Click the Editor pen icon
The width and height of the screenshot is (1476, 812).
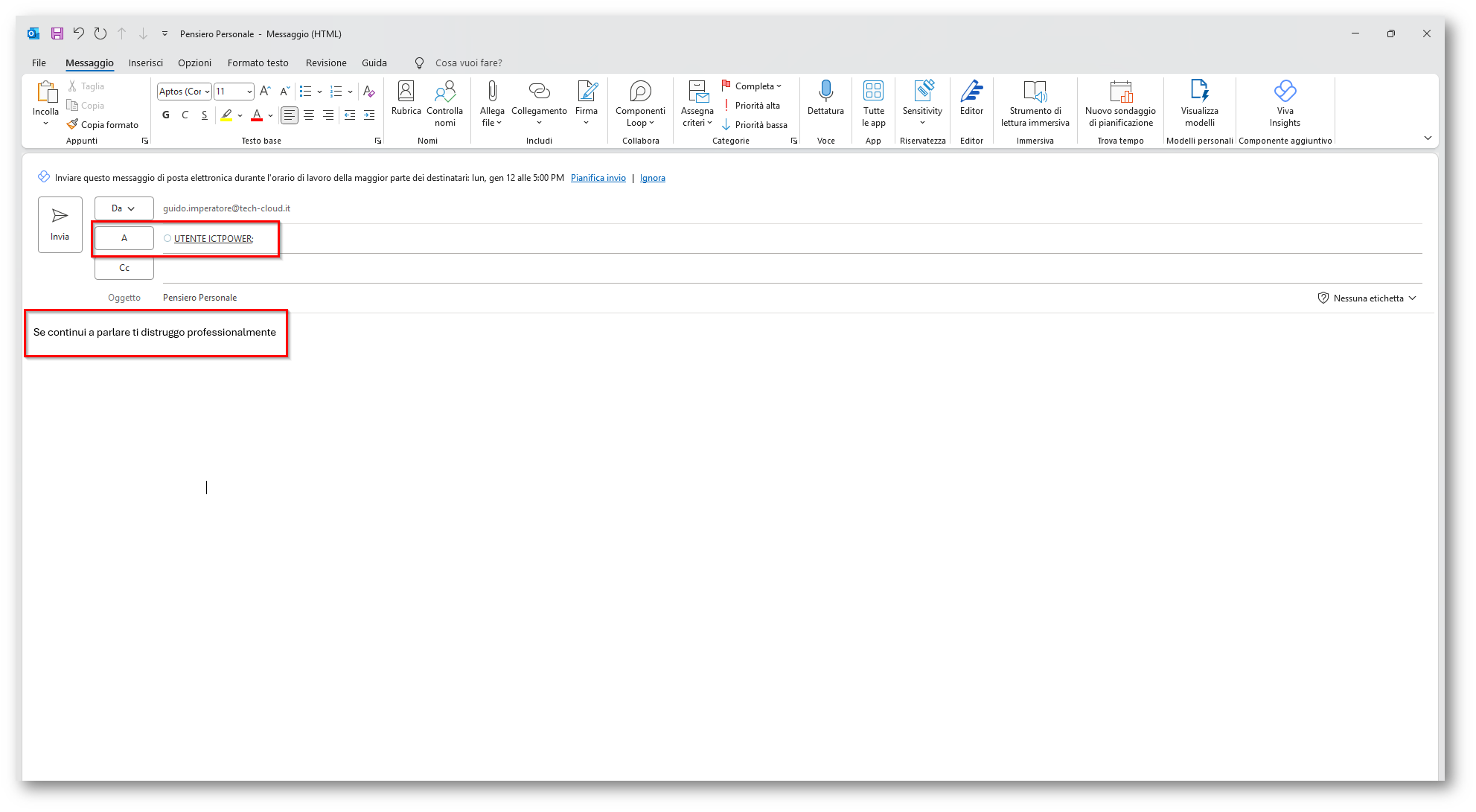pos(971,92)
